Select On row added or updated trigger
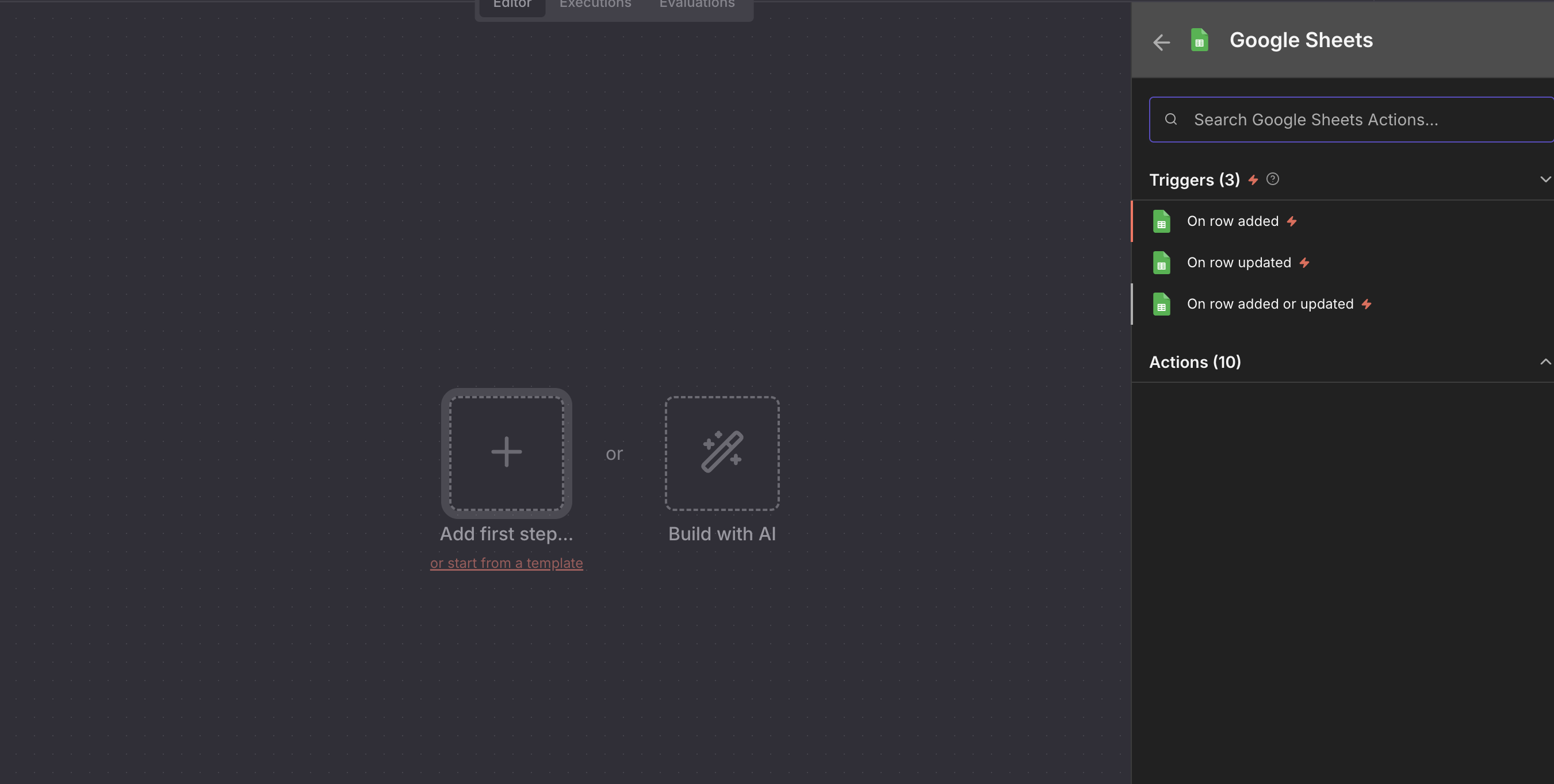Viewport: 1554px width, 784px height. pos(1270,304)
